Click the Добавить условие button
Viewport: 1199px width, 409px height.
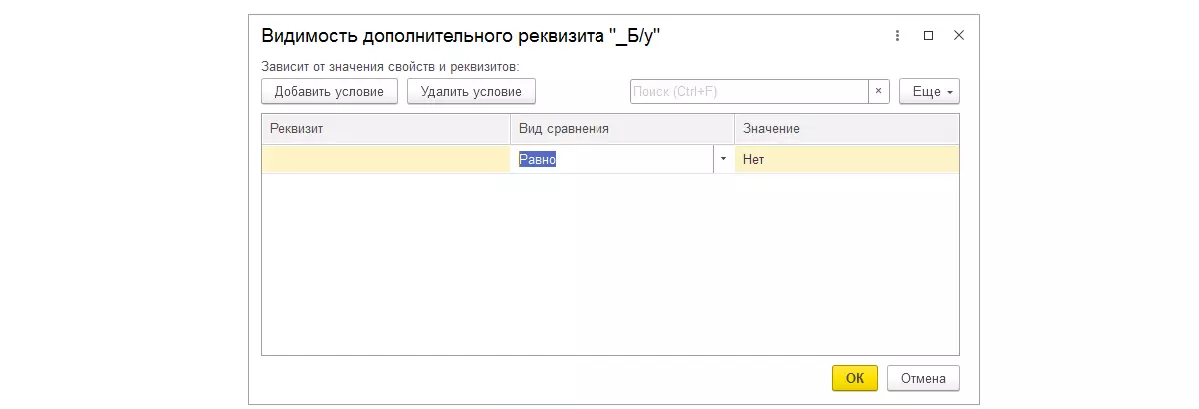click(x=329, y=91)
